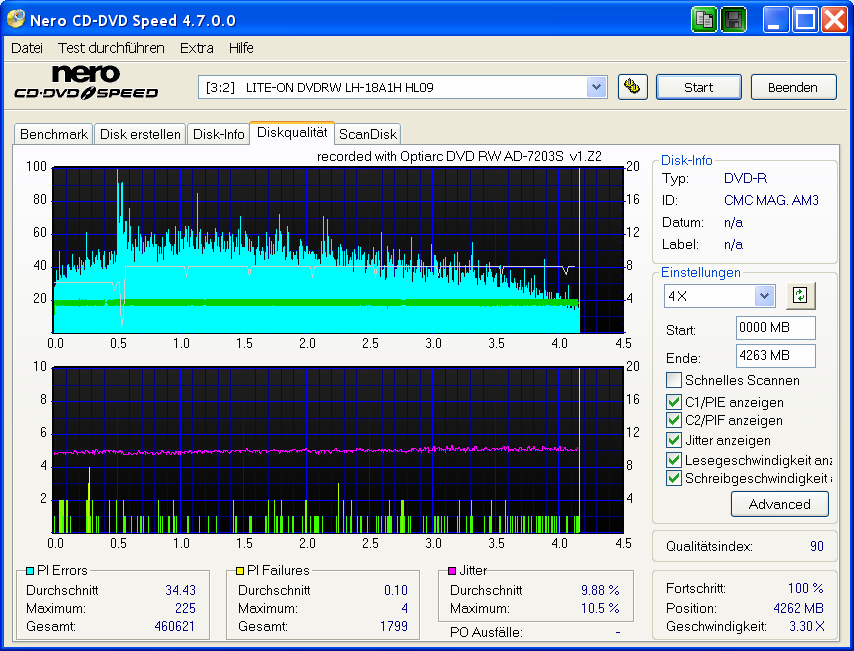Open the LITE-ON drive selection dropdown

point(596,87)
